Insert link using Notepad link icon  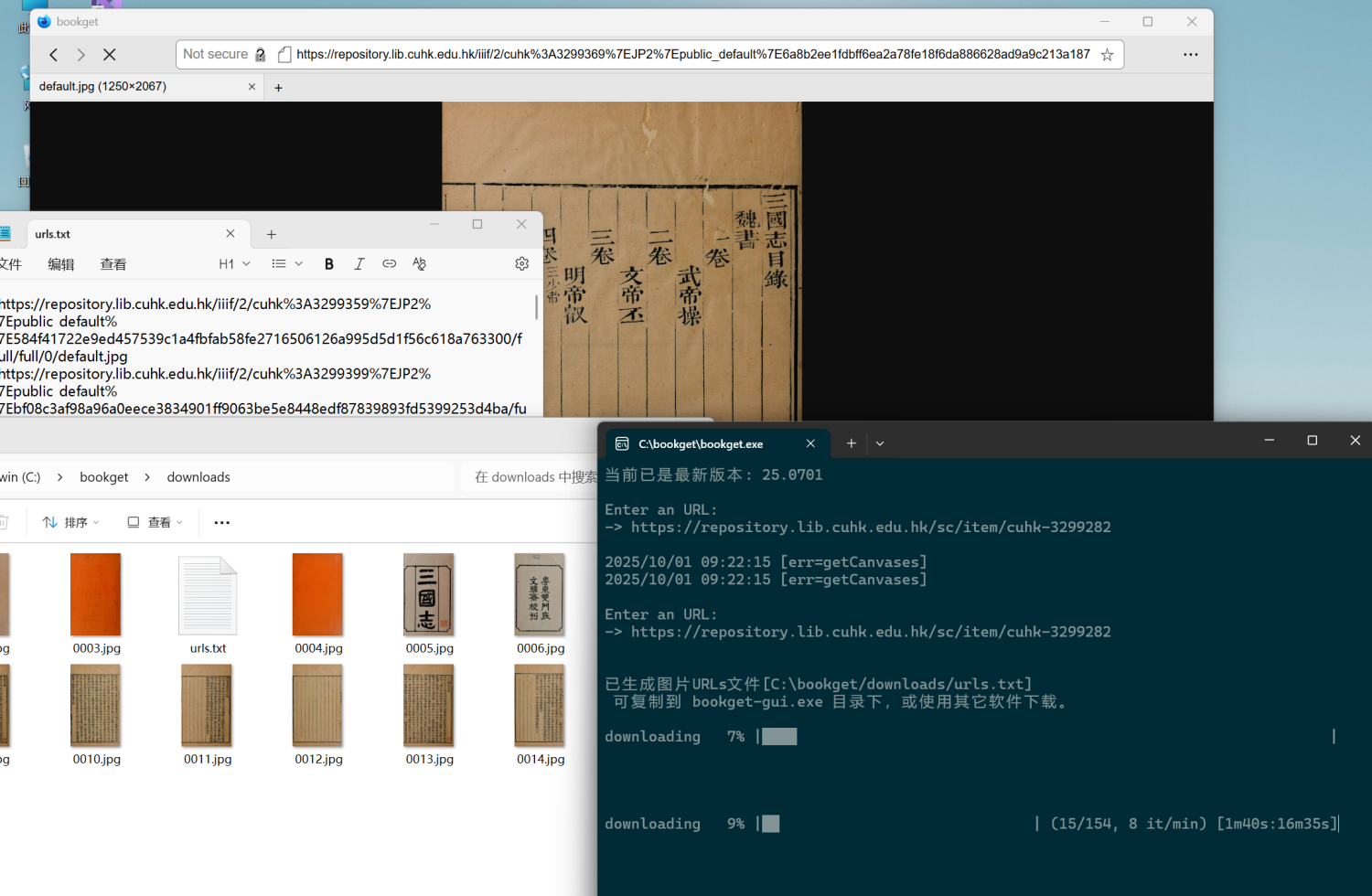click(x=389, y=264)
